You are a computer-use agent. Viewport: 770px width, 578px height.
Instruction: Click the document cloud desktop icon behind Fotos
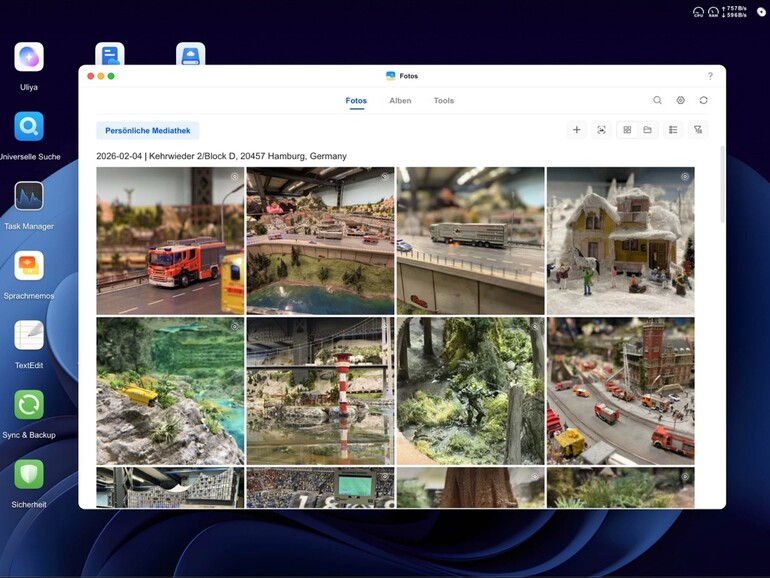[x=110, y=54]
